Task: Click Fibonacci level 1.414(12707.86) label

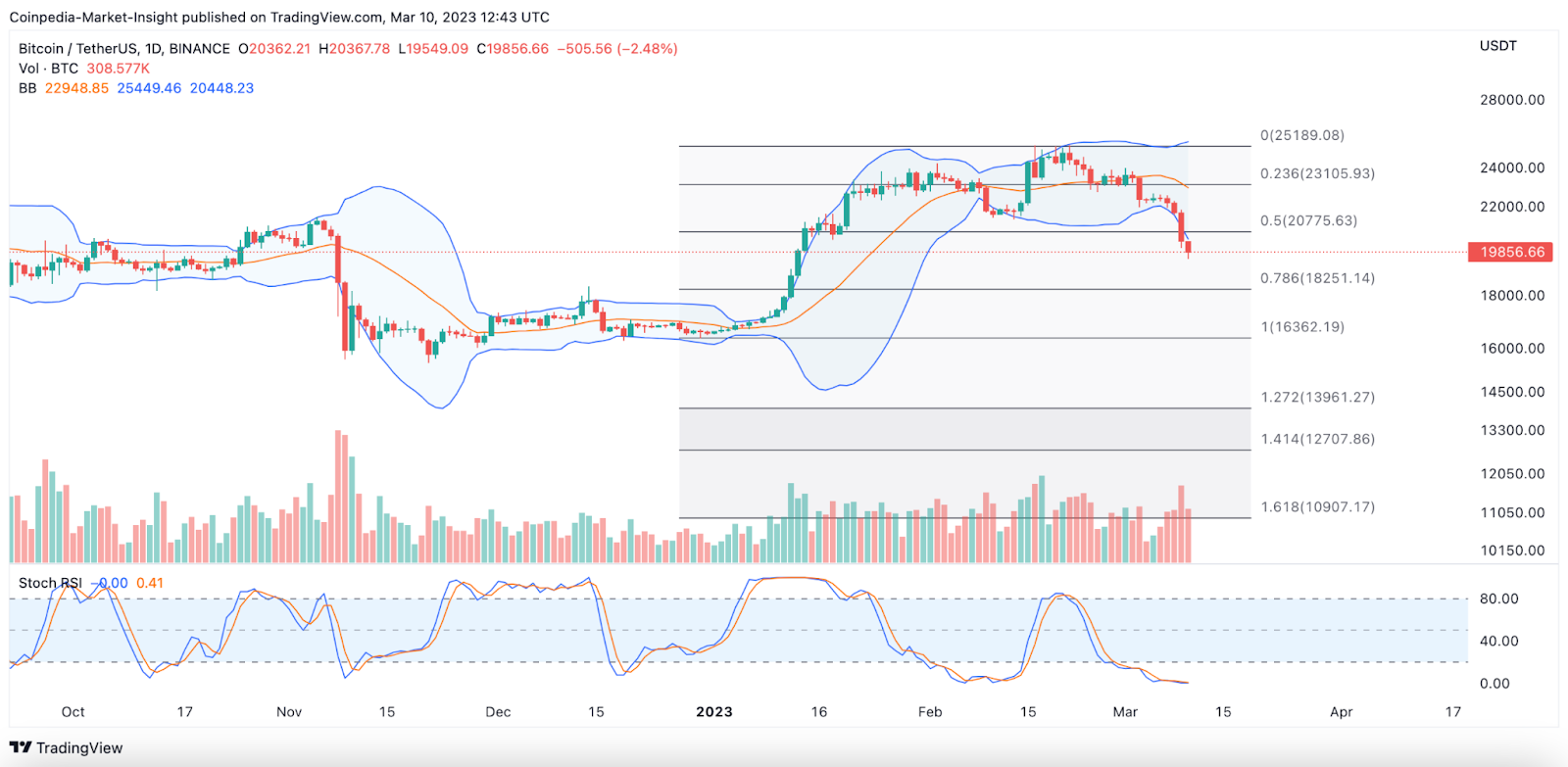Action: pyautogui.click(x=1317, y=439)
